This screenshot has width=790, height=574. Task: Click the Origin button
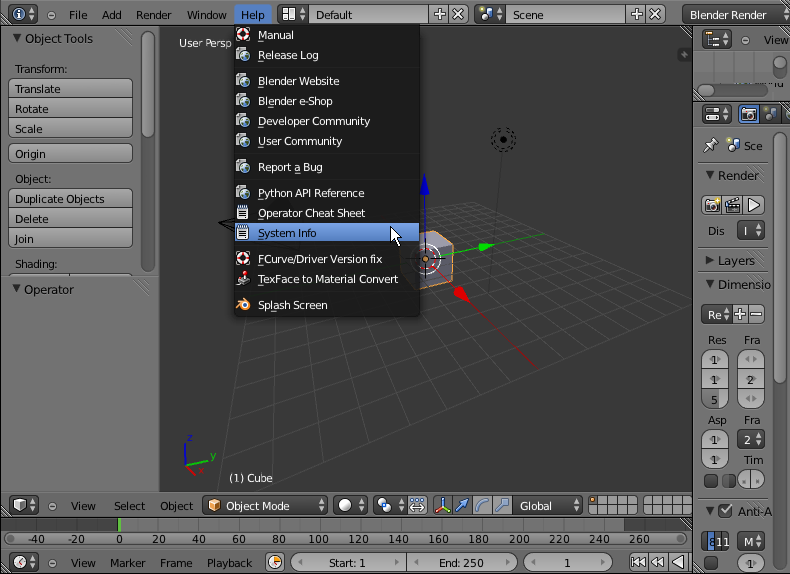point(71,154)
